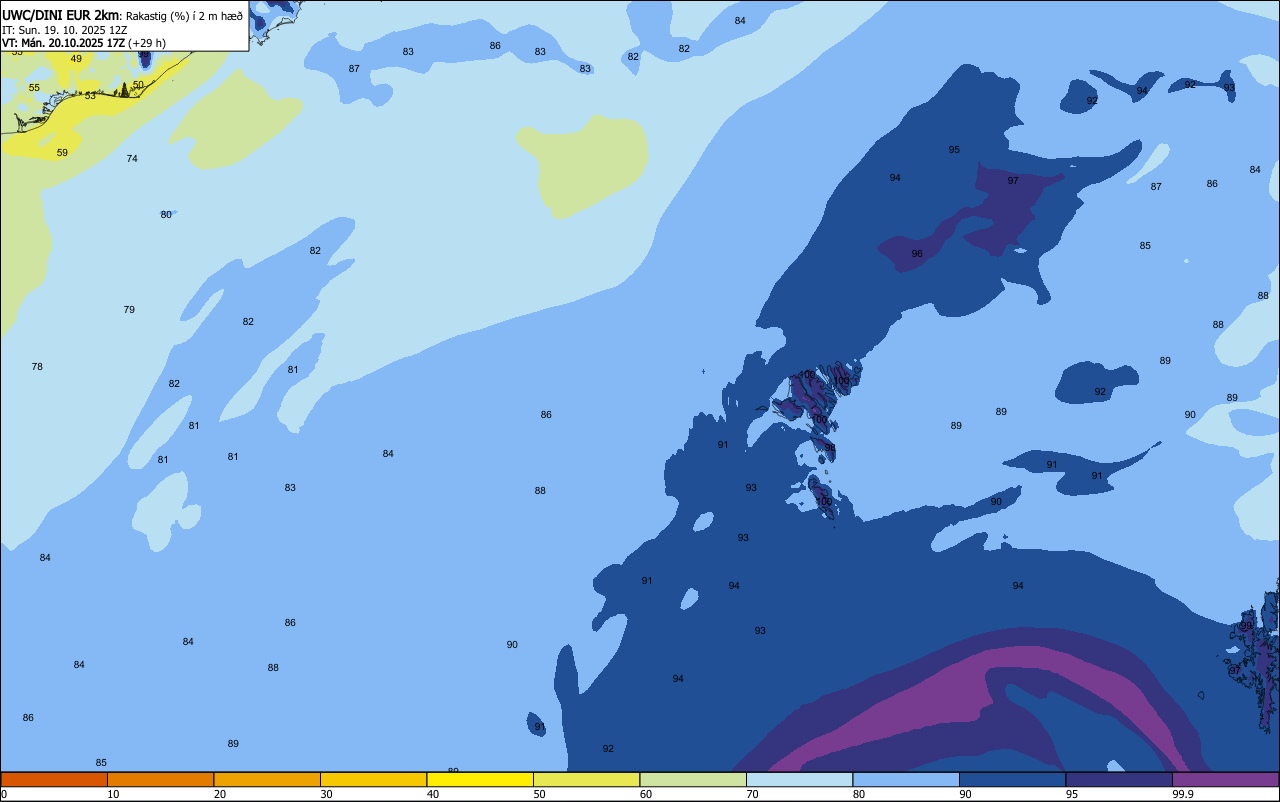The width and height of the screenshot is (1280, 802).
Task: Click the purple legend segment above 99.9
Action: 1225,780
